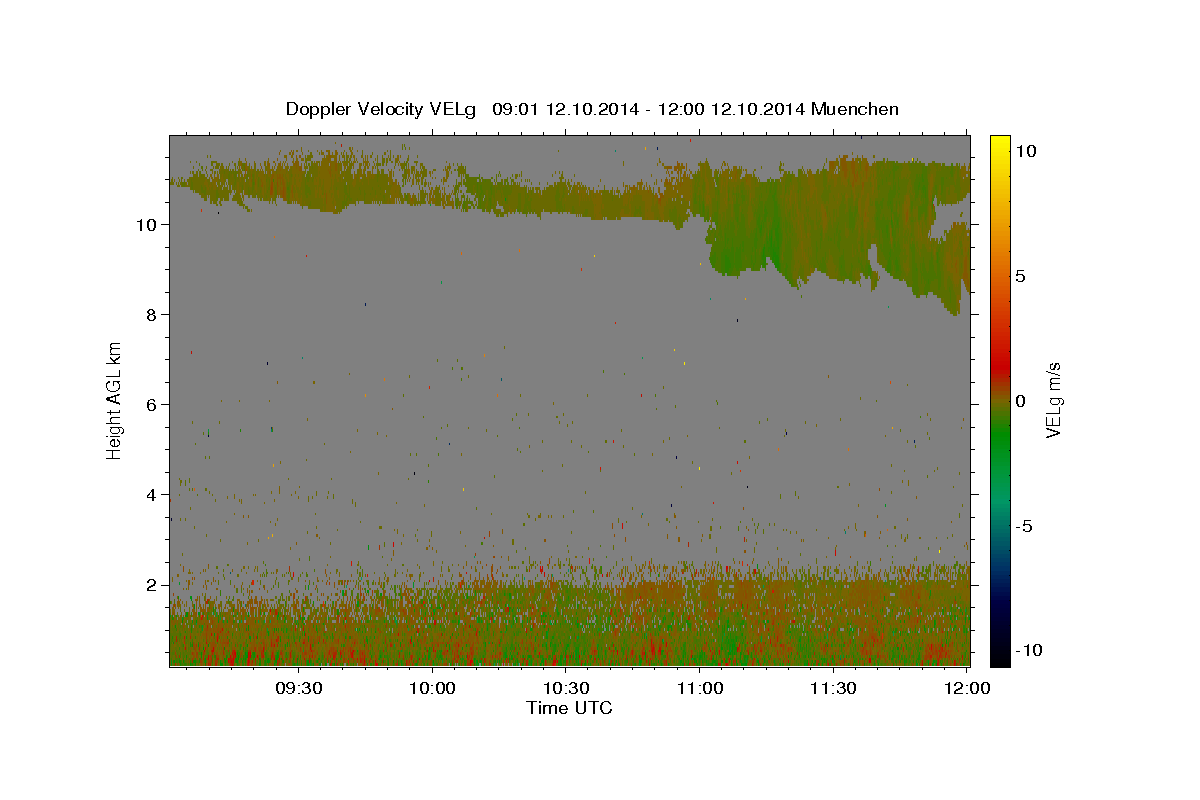The height and width of the screenshot is (800, 1200).
Task: Click the height tick label 2
Action: [152, 585]
